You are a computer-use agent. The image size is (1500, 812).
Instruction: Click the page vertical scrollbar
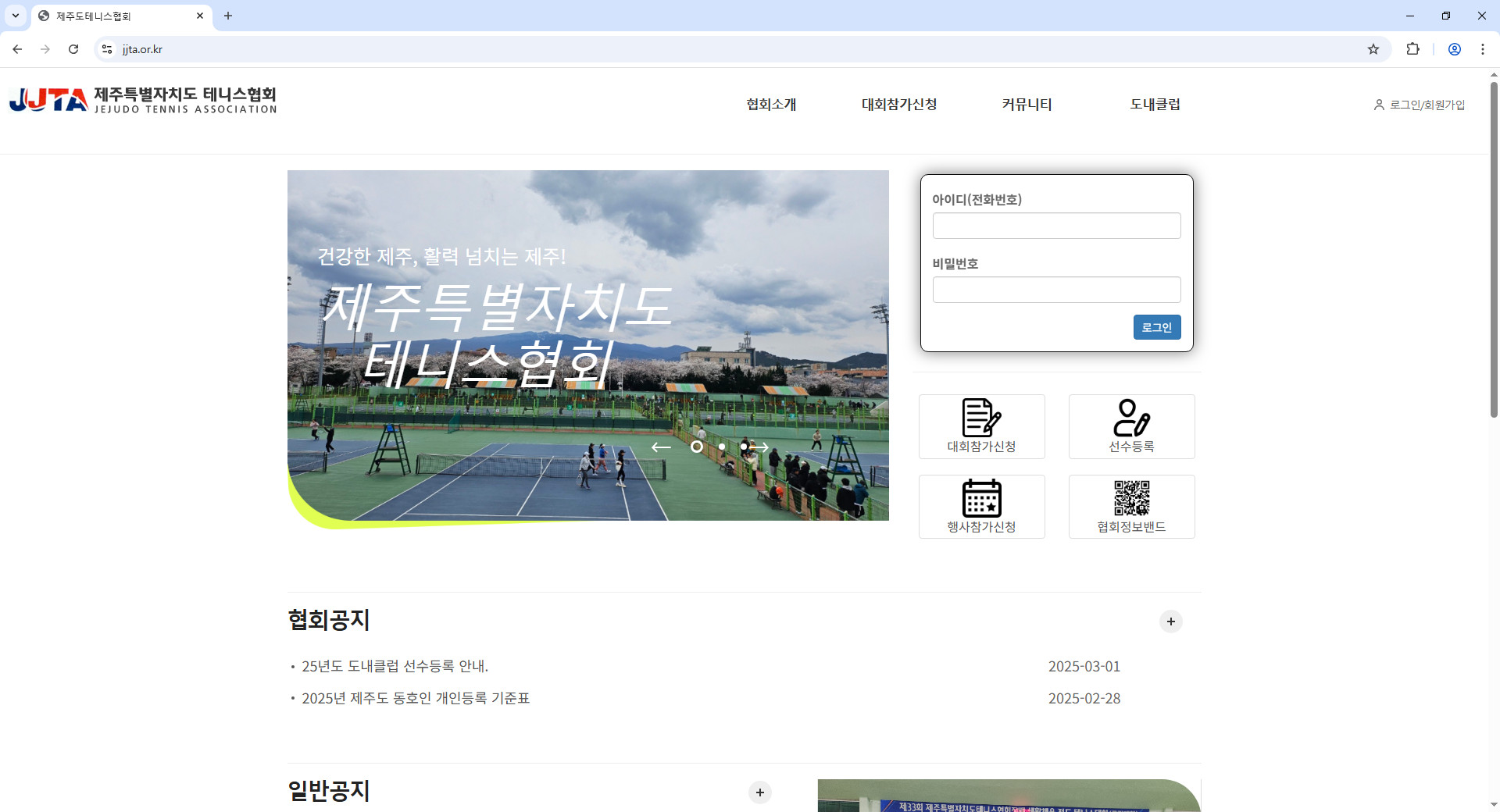(1494, 250)
